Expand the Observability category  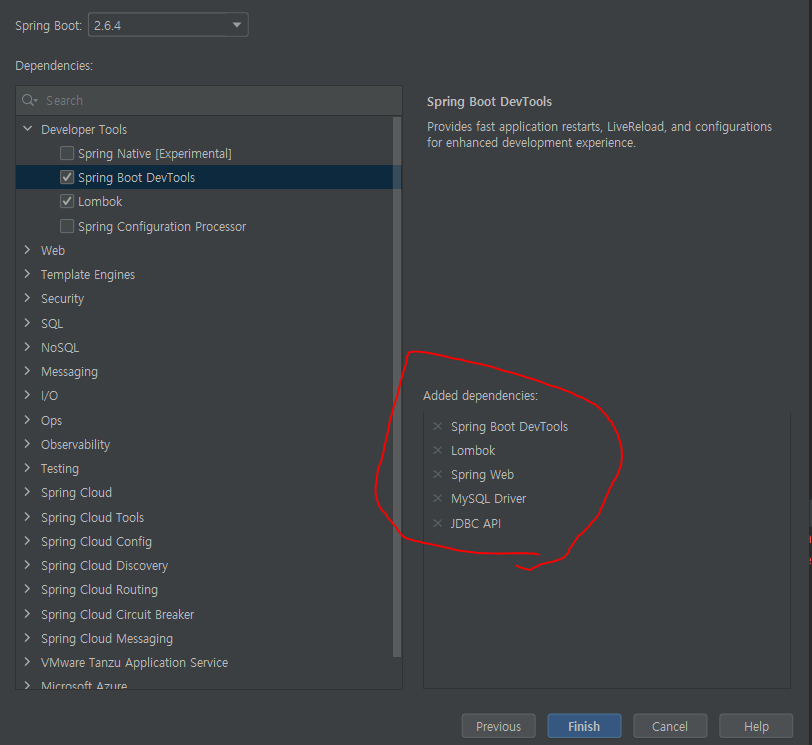point(27,444)
